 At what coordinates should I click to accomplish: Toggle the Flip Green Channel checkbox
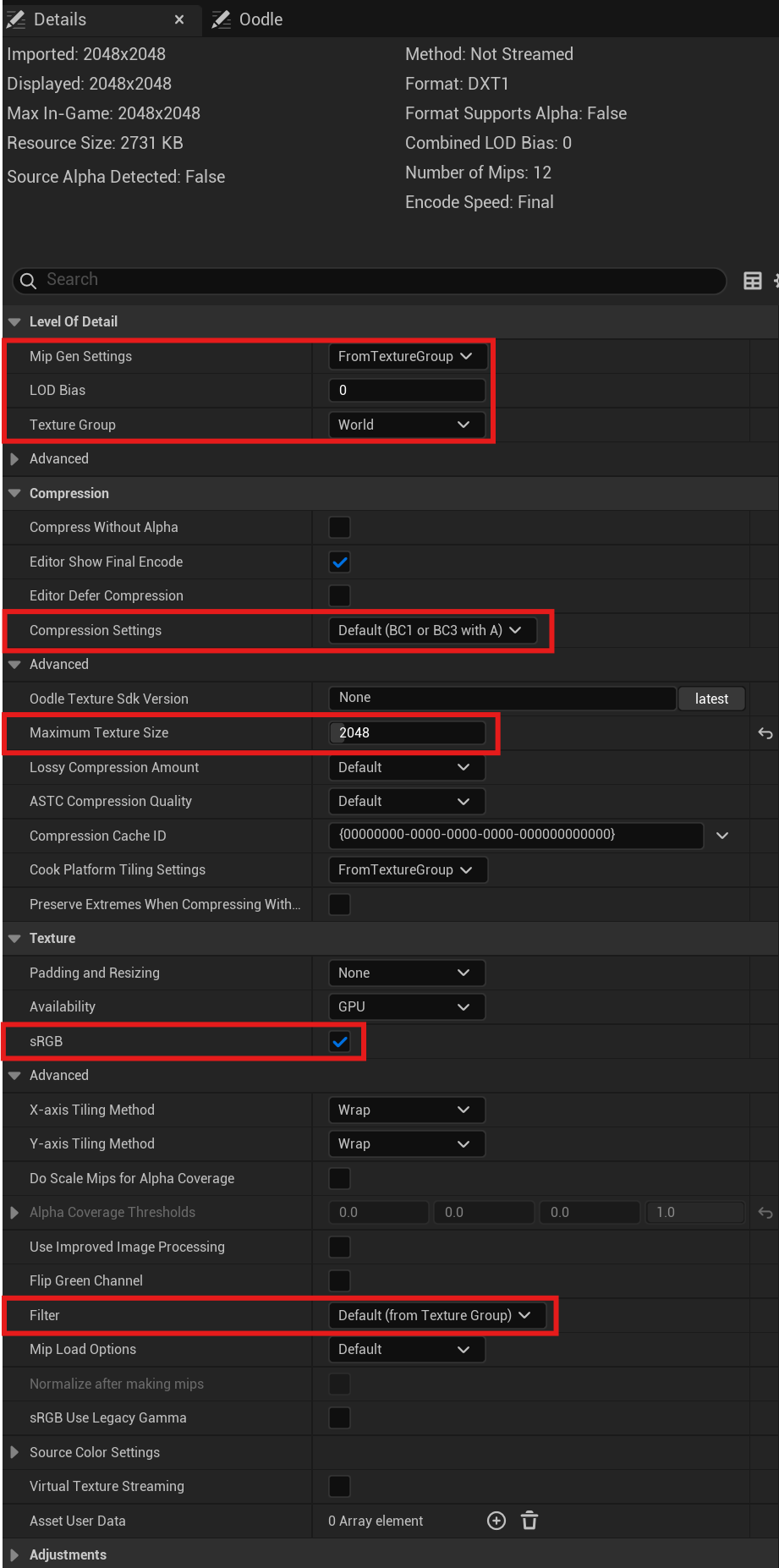339,1280
